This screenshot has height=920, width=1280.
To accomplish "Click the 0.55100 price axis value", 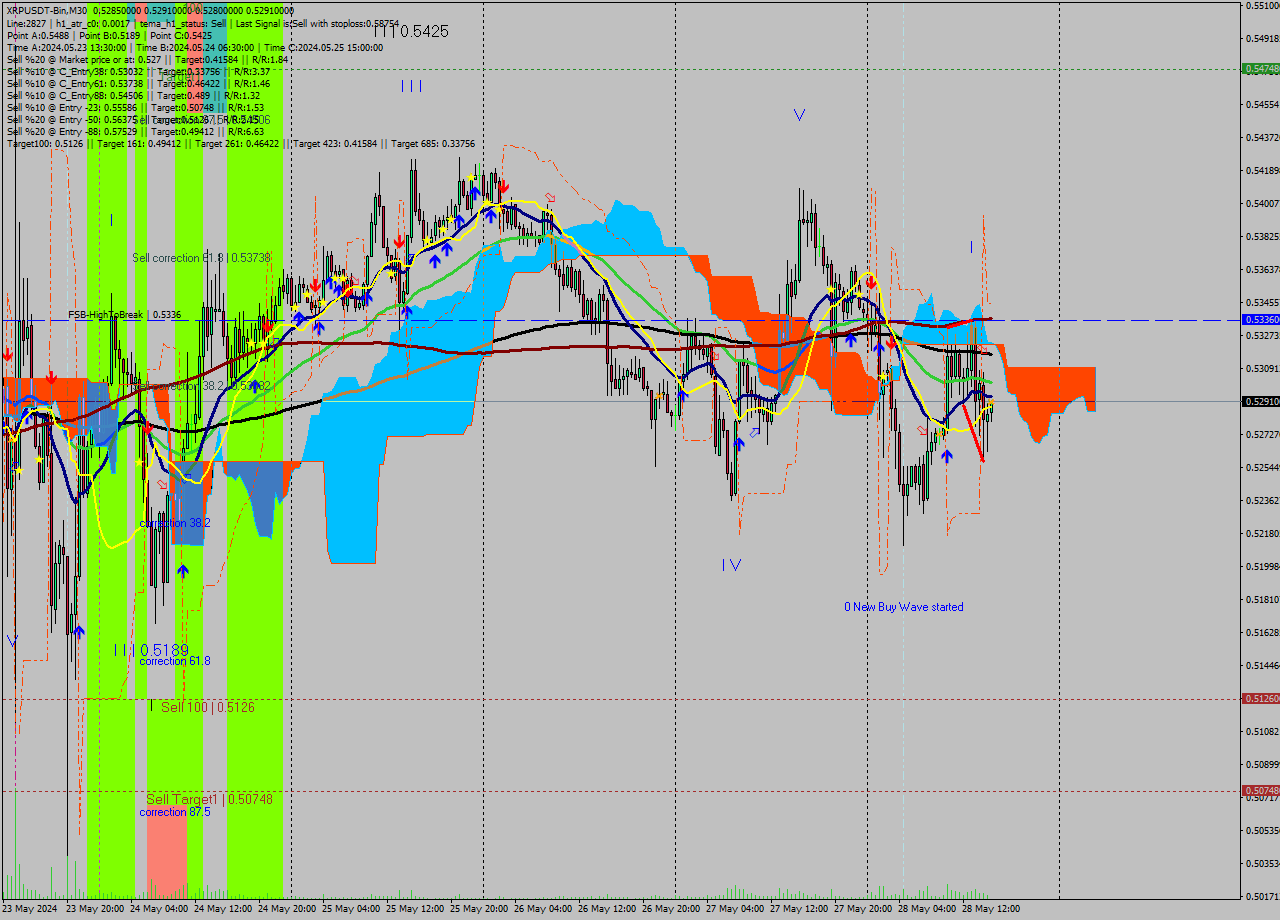I will coord(1263,6).
